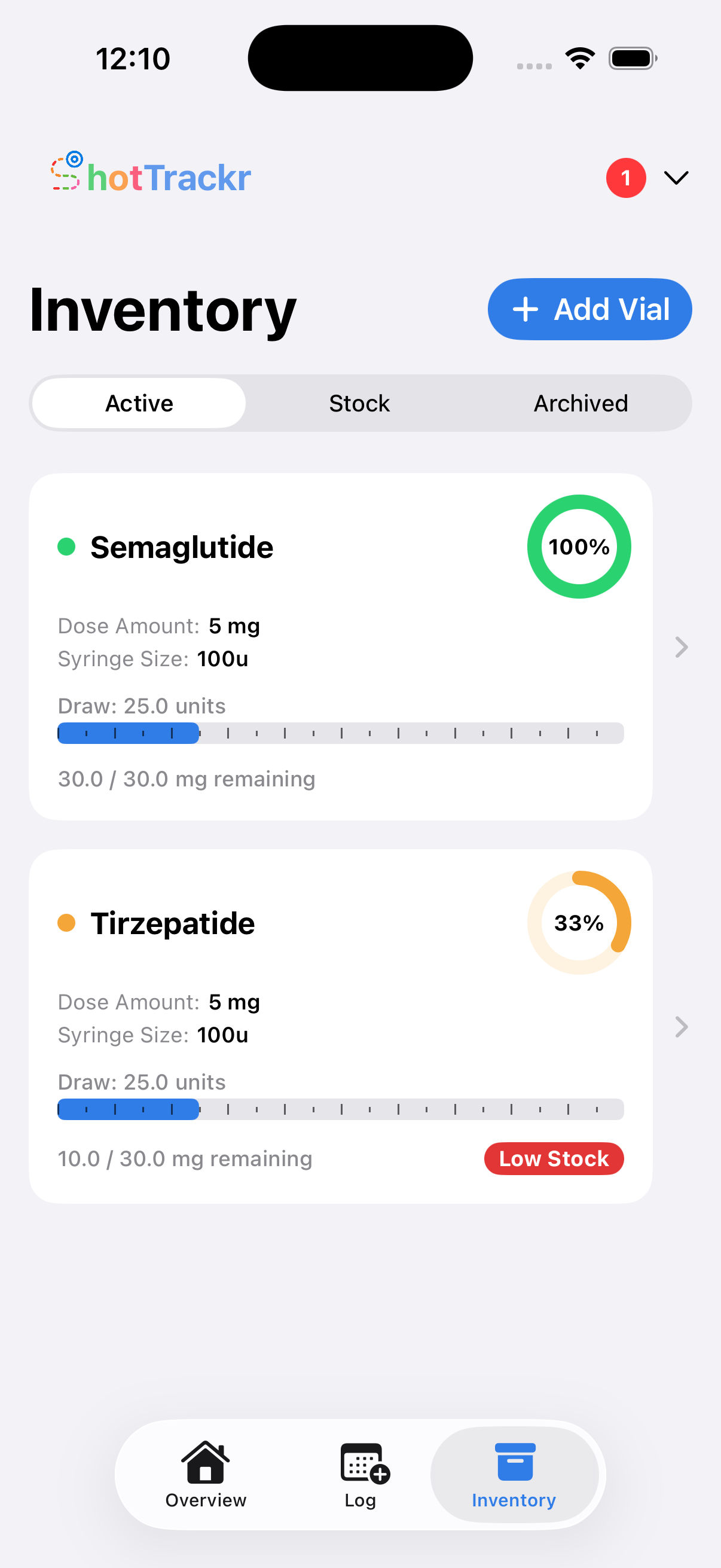Select the Active segment
Screen dimensions: 721x1568
[x=139, y=403]
